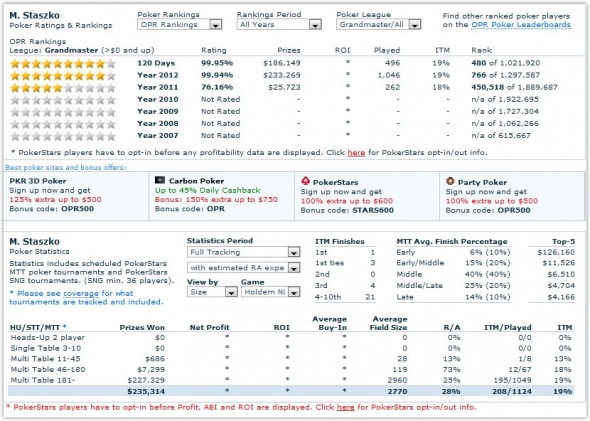Click the rating value 99.95%
The height and width of the screenshot is (421, 590).
(x=217, y=63)
